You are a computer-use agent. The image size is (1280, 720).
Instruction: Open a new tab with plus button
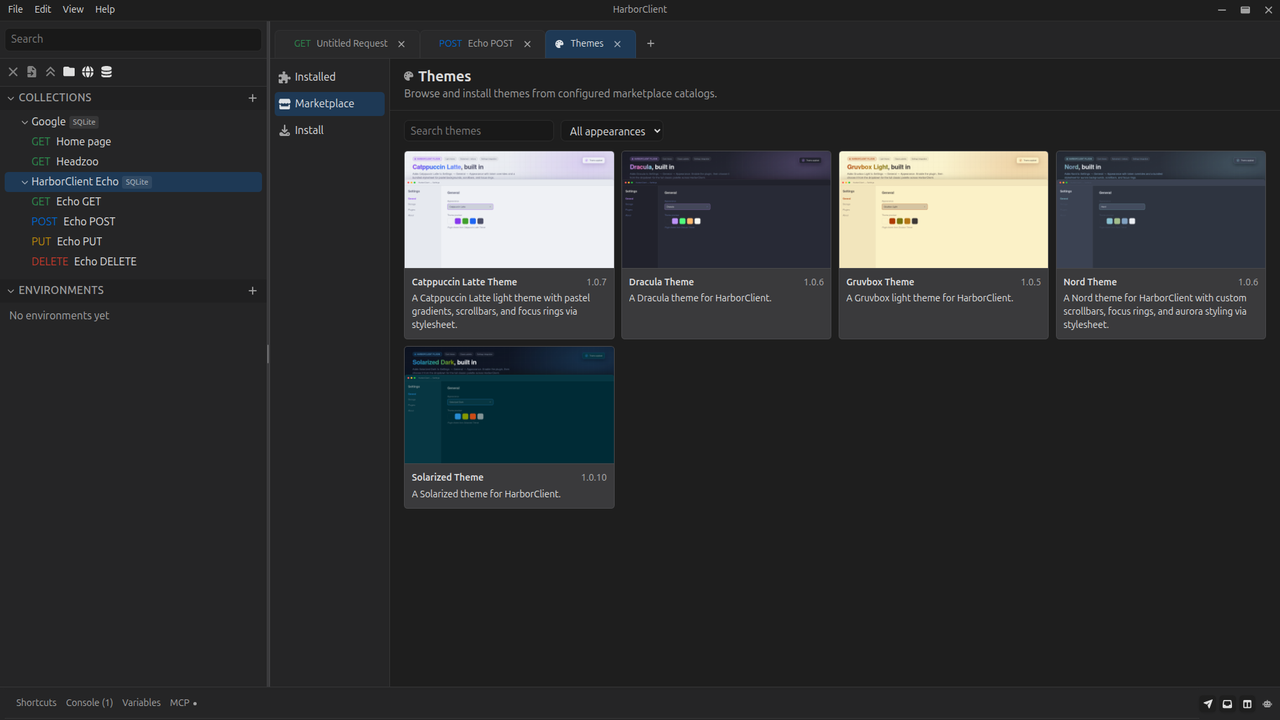pos(651,44)
